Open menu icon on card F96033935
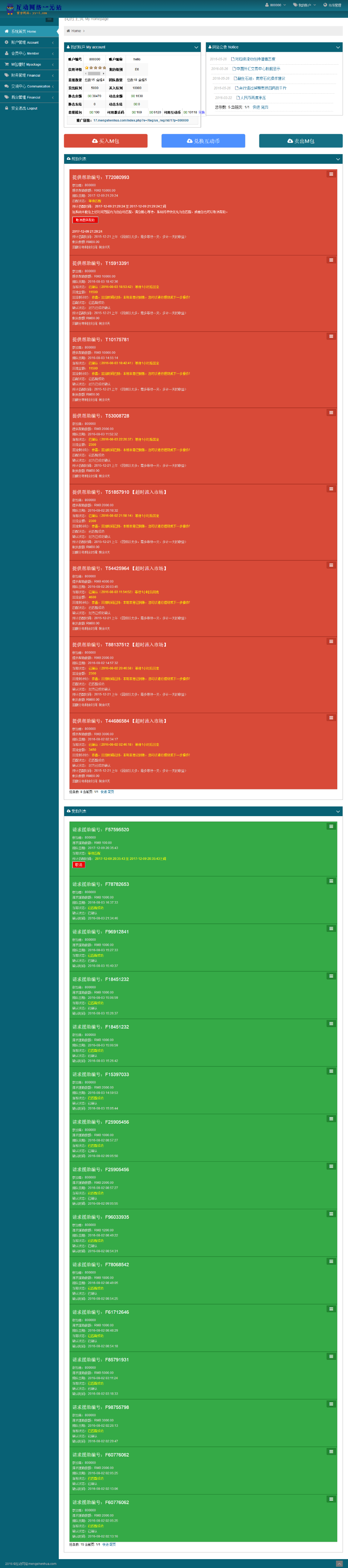Viewport: 348px width, 1568px height. point(331,1214)
